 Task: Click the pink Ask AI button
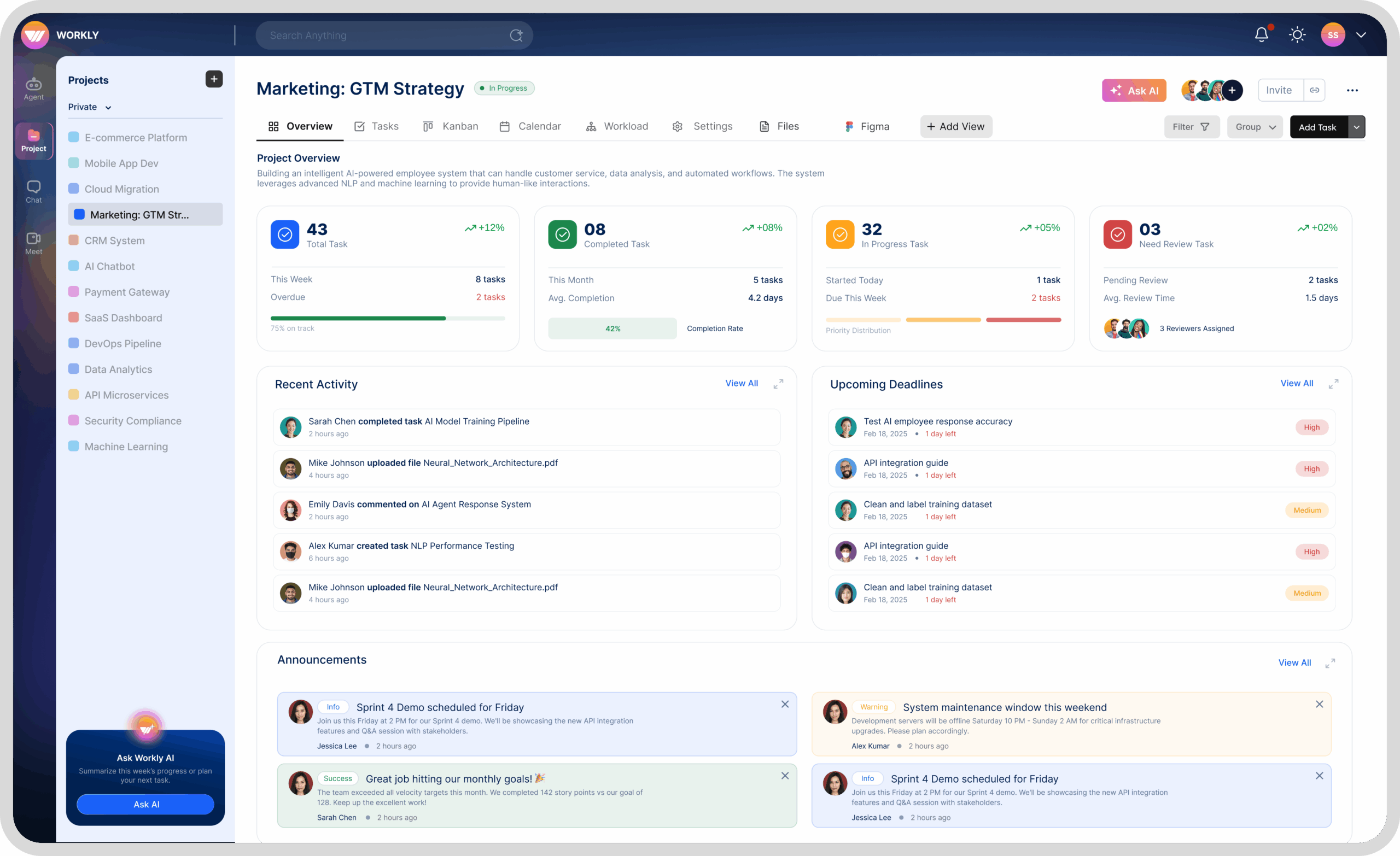pos(1134,90)
